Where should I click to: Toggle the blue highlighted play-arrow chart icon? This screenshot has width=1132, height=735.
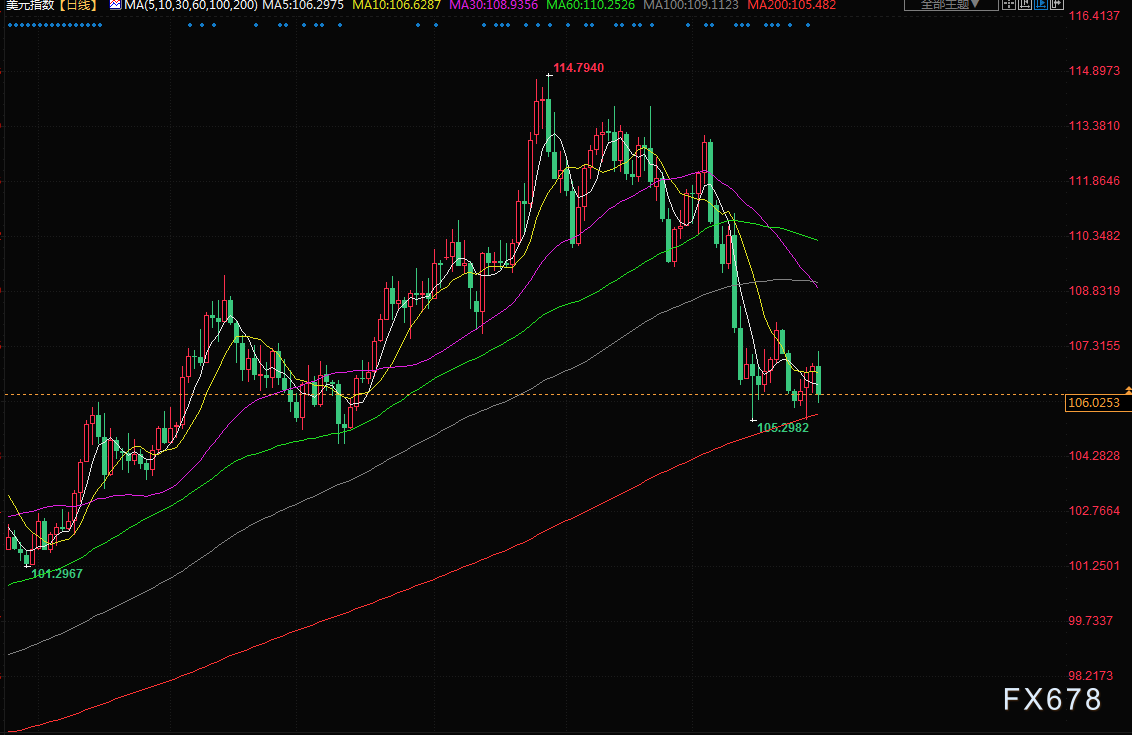pos(1041,4)
